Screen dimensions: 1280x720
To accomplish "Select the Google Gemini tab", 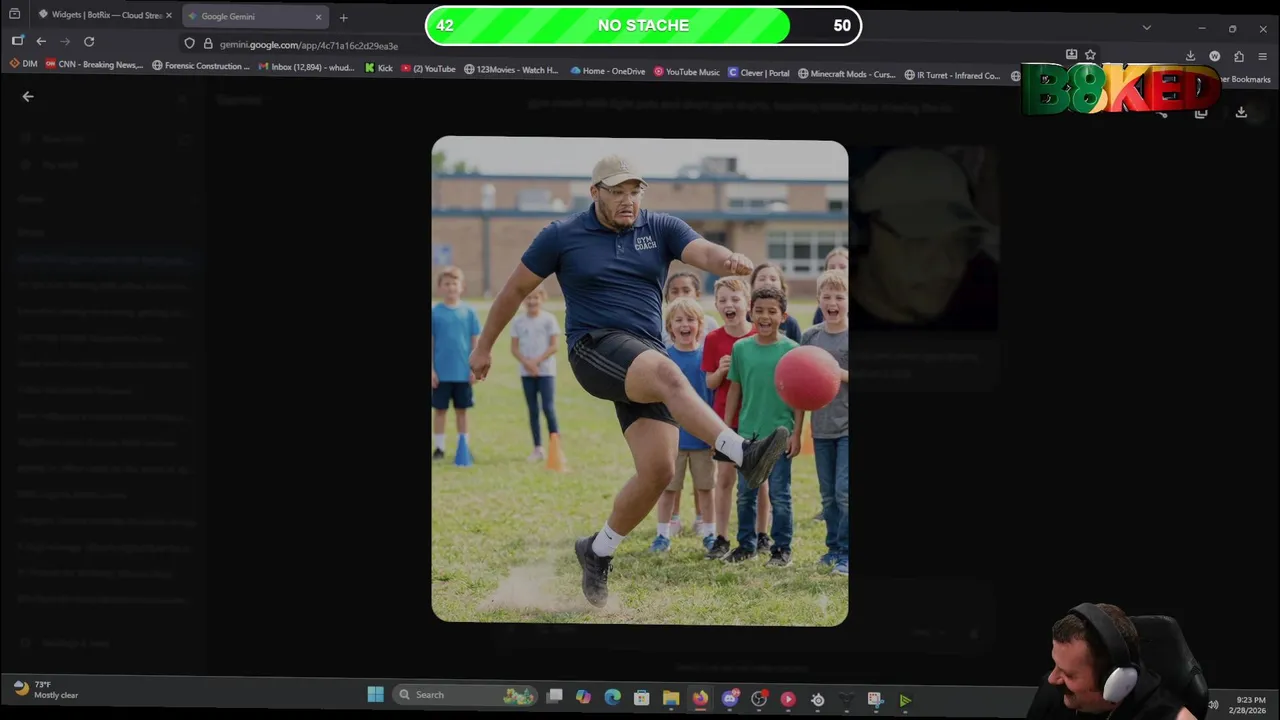I will pyautogui.click(x=255, y=16).
